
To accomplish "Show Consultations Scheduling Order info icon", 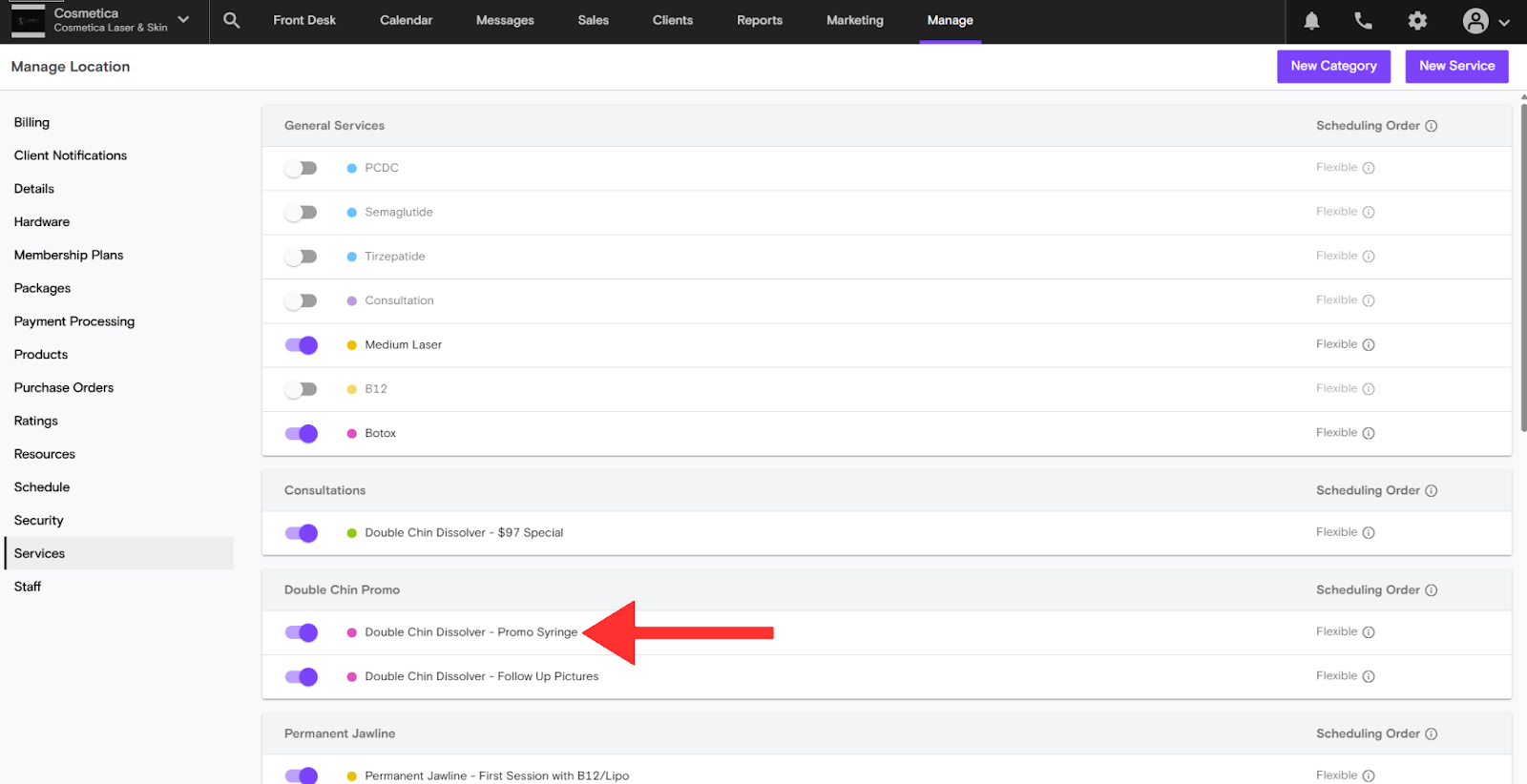I will click(x=1432, y=491).
